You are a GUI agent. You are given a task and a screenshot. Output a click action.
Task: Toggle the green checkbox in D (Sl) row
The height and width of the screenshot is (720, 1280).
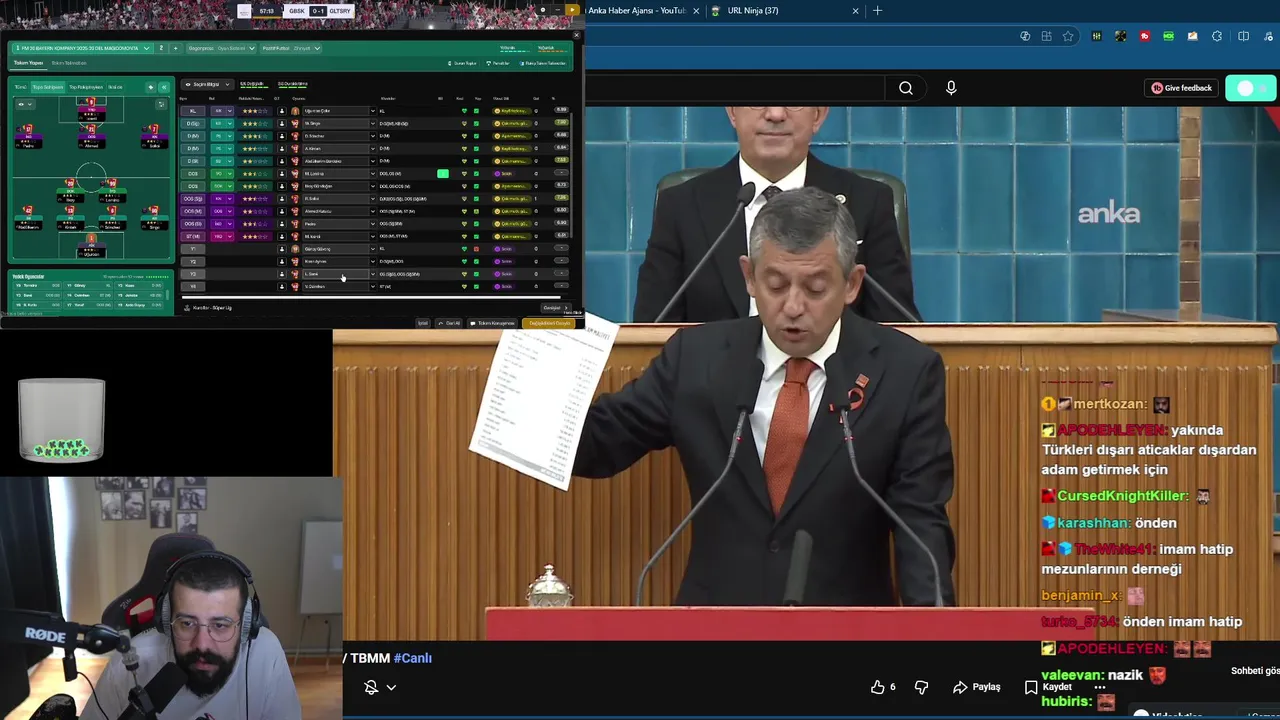[476, 161]
